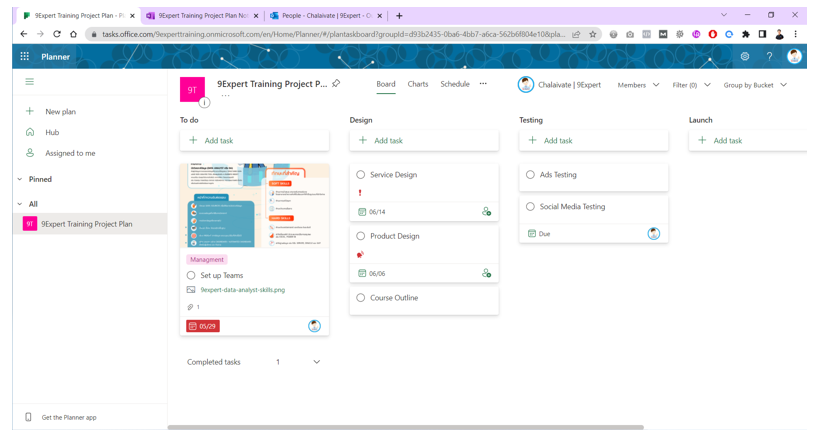Mark Ads Testing task complete

[x=530, y=175]
